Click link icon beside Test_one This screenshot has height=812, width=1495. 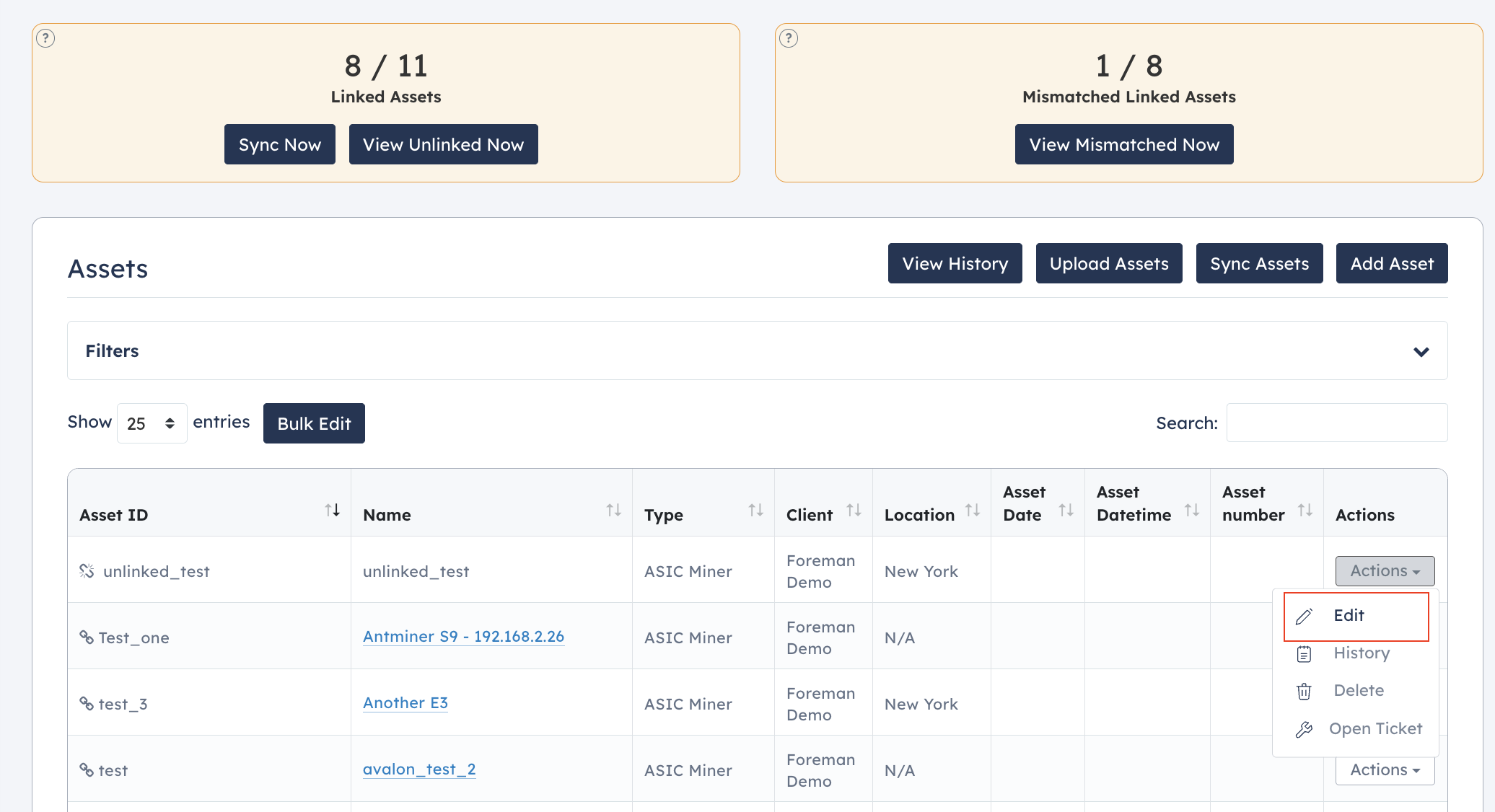click(87, 637)
